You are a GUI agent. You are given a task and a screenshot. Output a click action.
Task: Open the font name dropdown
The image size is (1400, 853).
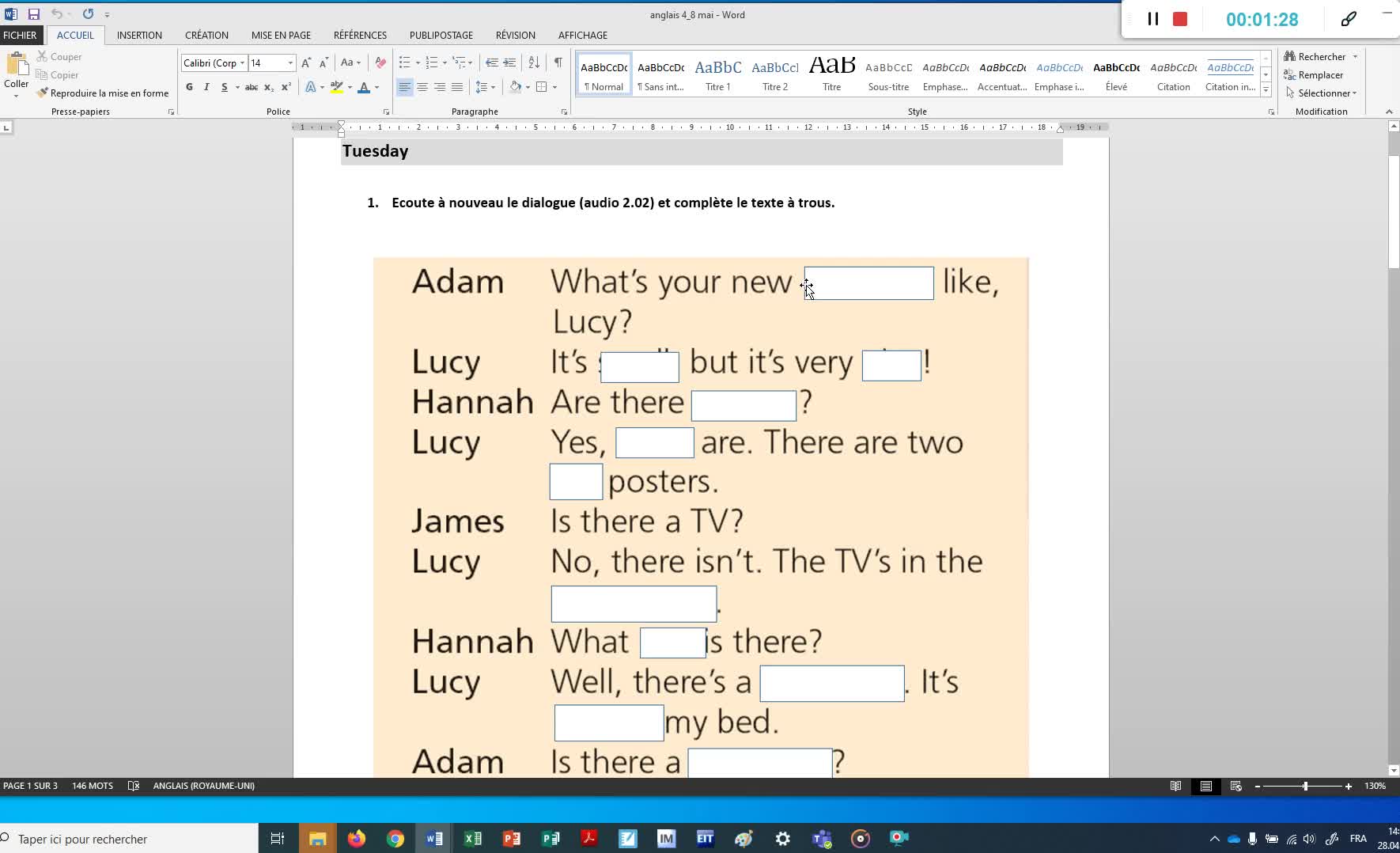242,63
